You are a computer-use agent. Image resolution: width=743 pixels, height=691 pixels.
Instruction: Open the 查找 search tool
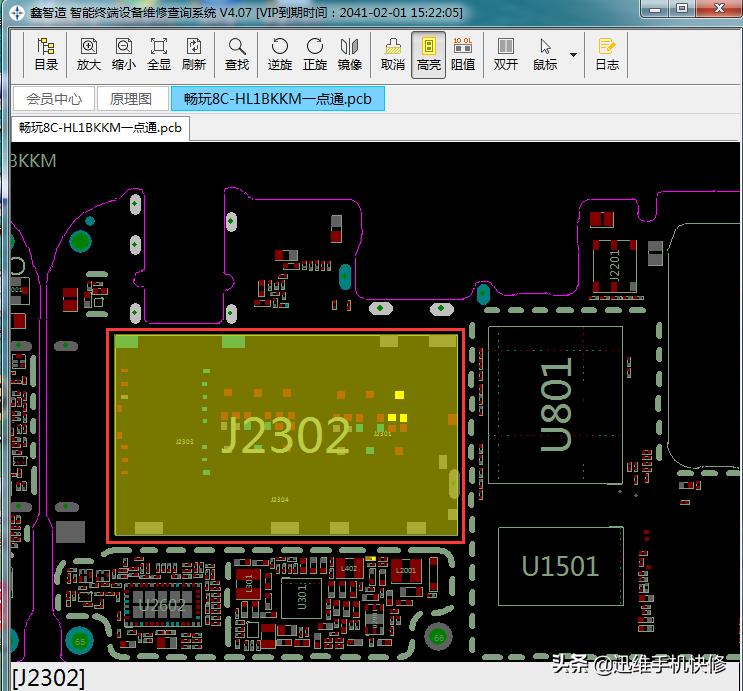click(237, 54)
